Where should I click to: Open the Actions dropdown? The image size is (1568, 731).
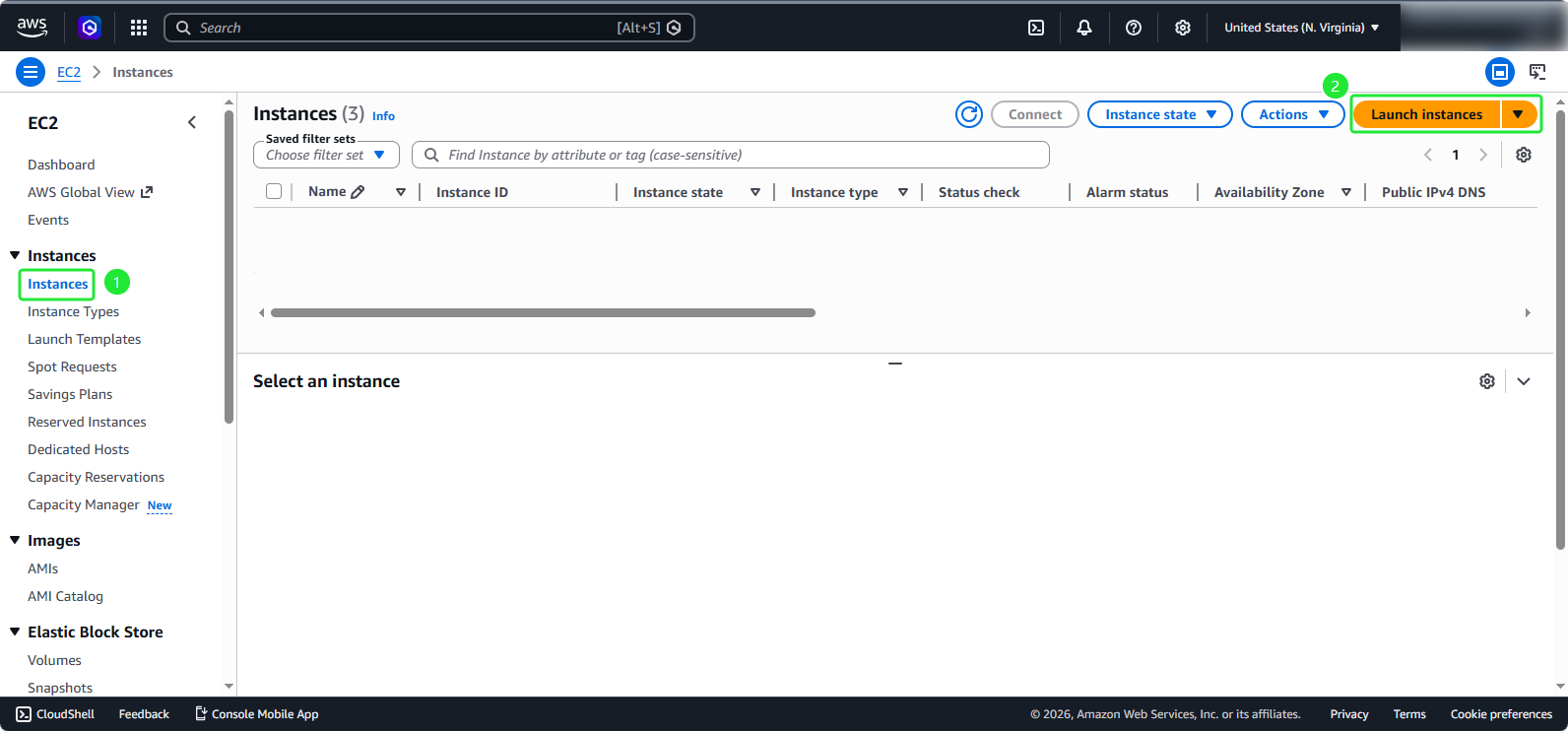[1293, 114]
